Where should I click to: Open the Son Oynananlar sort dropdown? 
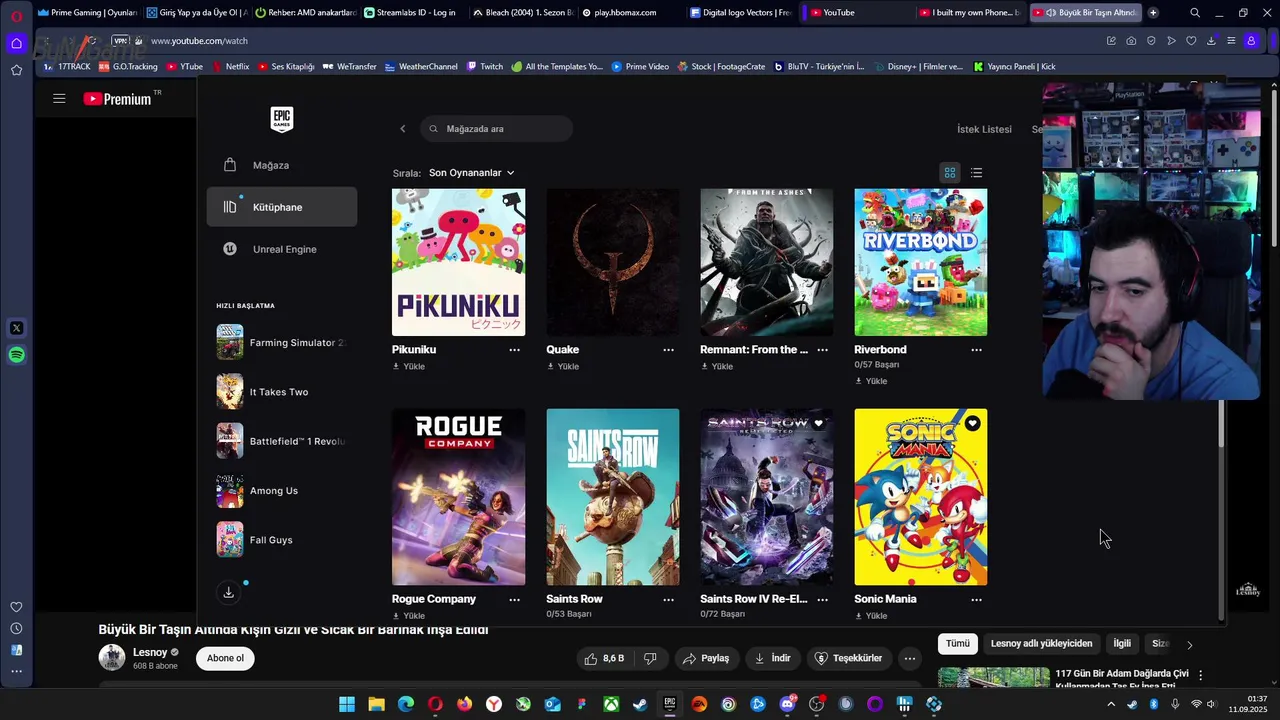pyautogui.click(x=471, y=173)
